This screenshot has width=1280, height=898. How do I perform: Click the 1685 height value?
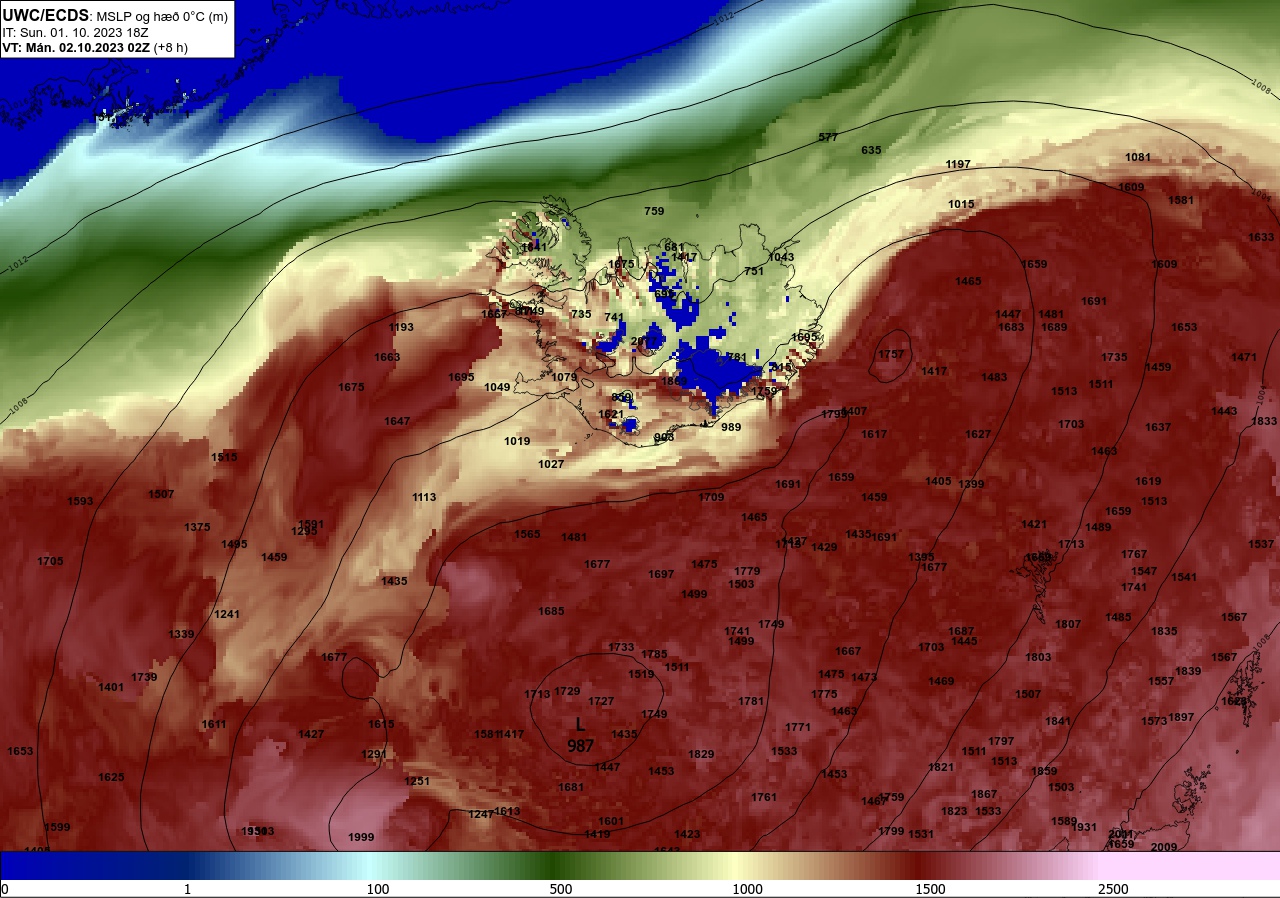(551, 611)
